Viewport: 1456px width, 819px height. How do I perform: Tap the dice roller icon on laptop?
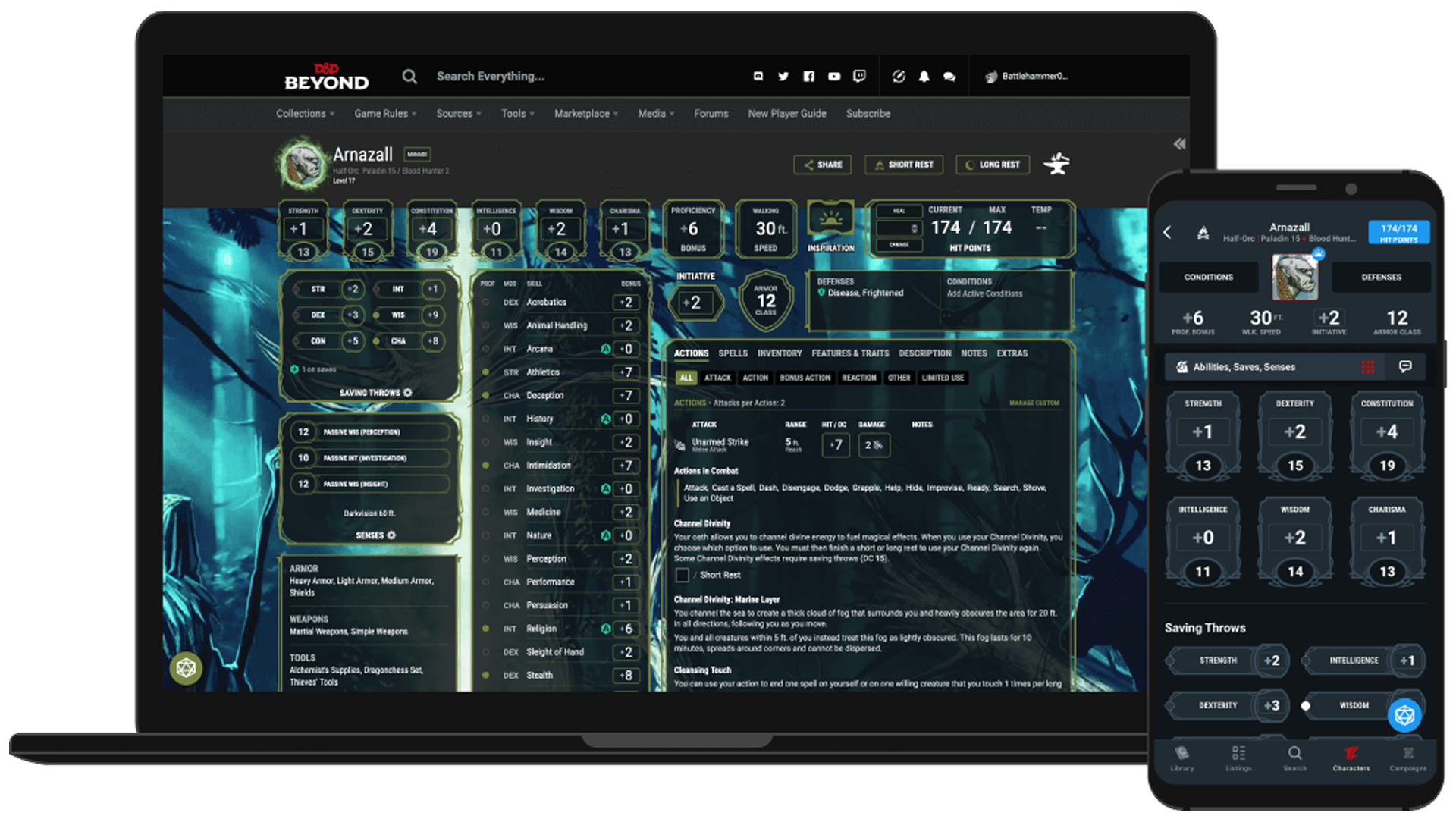pos(186,668)
